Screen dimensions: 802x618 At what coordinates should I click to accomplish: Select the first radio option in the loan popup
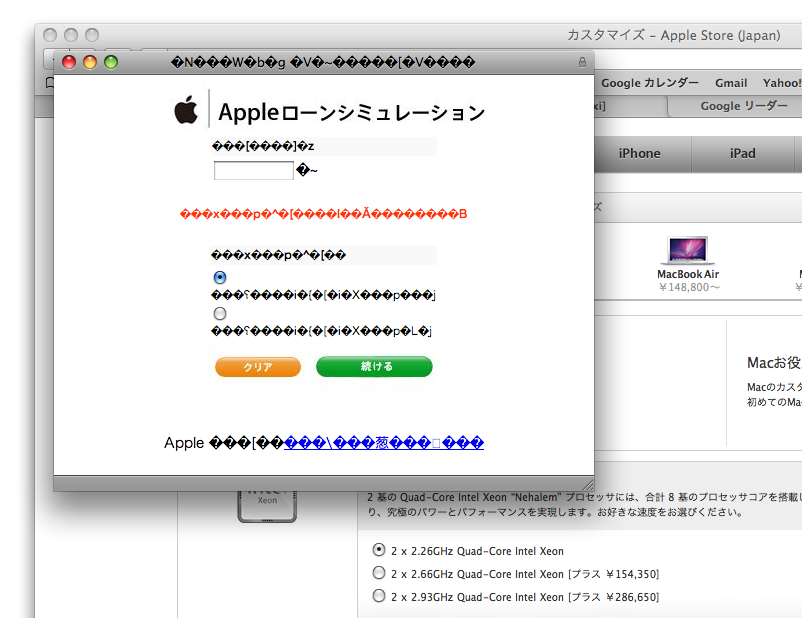(x=220, y=277)
